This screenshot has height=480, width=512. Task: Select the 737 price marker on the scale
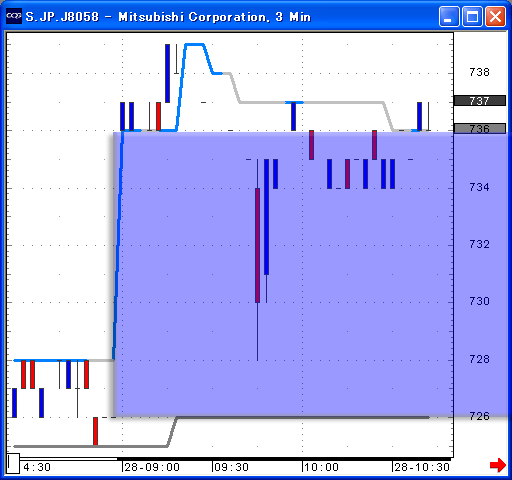pyautogui.click(x=479, y=101)
